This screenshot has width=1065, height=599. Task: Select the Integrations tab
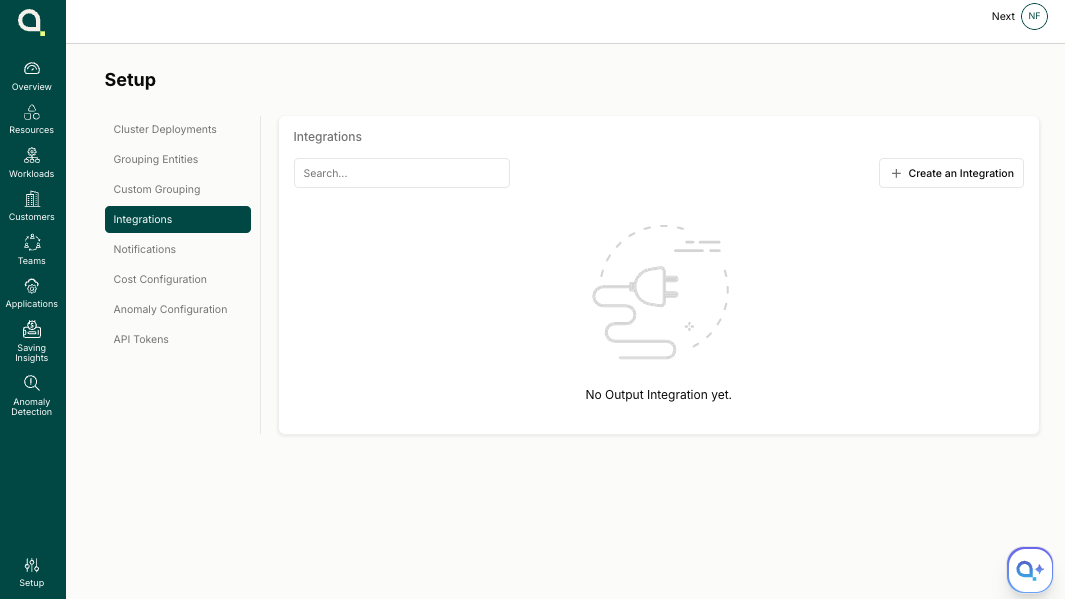pos(178,219)
